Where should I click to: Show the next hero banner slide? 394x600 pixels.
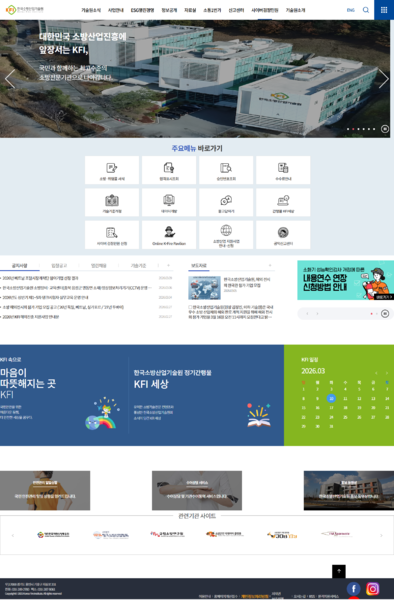tap(383, 79)
